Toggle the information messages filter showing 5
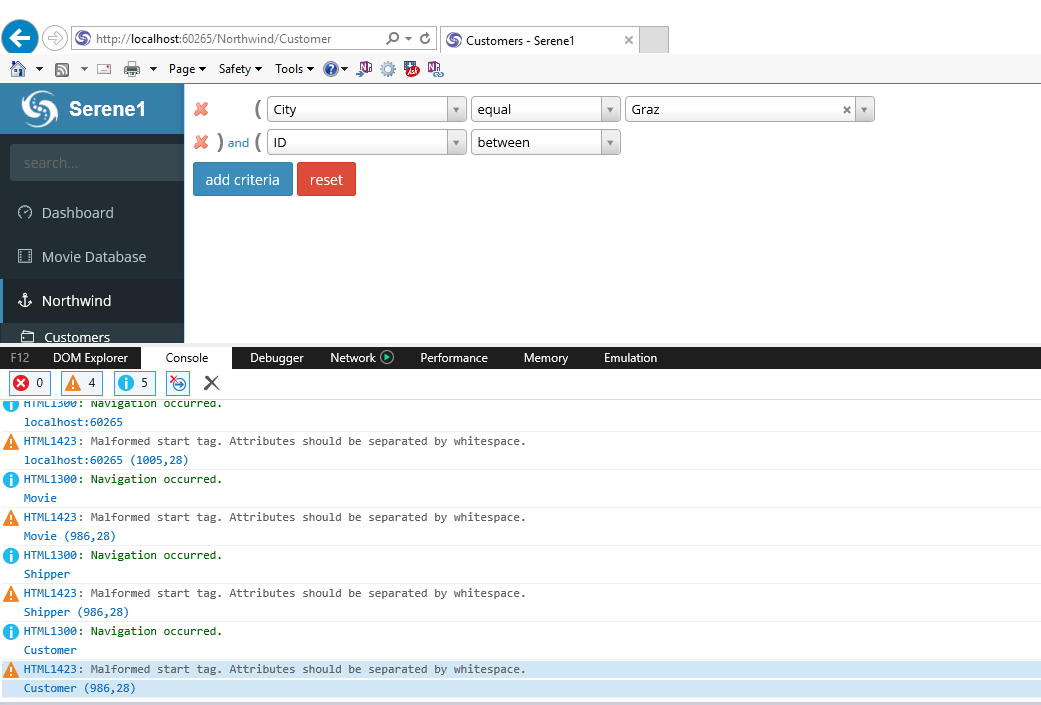The height and width of the screenshot is (705, 1041). click(134, 382)
